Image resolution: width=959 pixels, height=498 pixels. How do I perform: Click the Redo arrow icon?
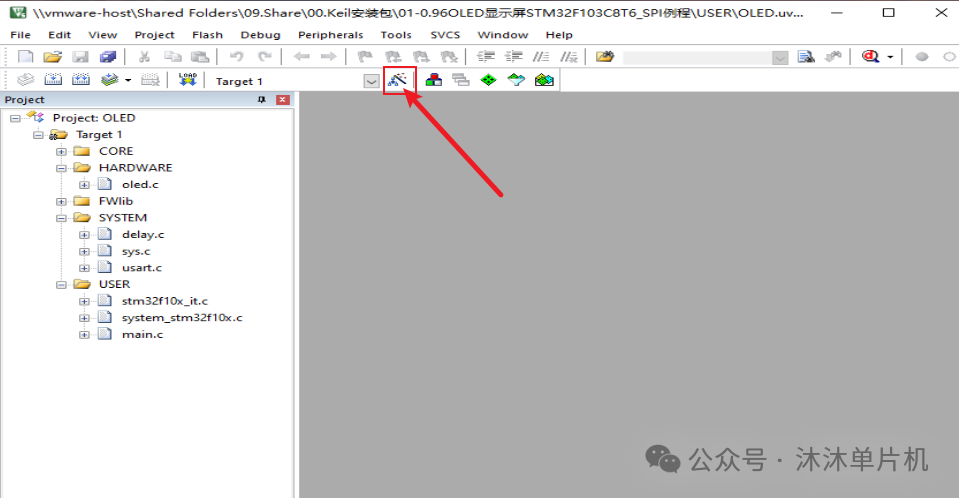point(264,57)
